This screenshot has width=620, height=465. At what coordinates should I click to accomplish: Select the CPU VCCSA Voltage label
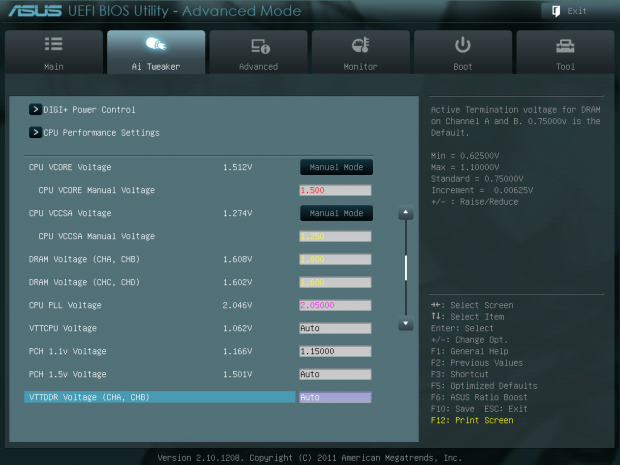(70, 213)
